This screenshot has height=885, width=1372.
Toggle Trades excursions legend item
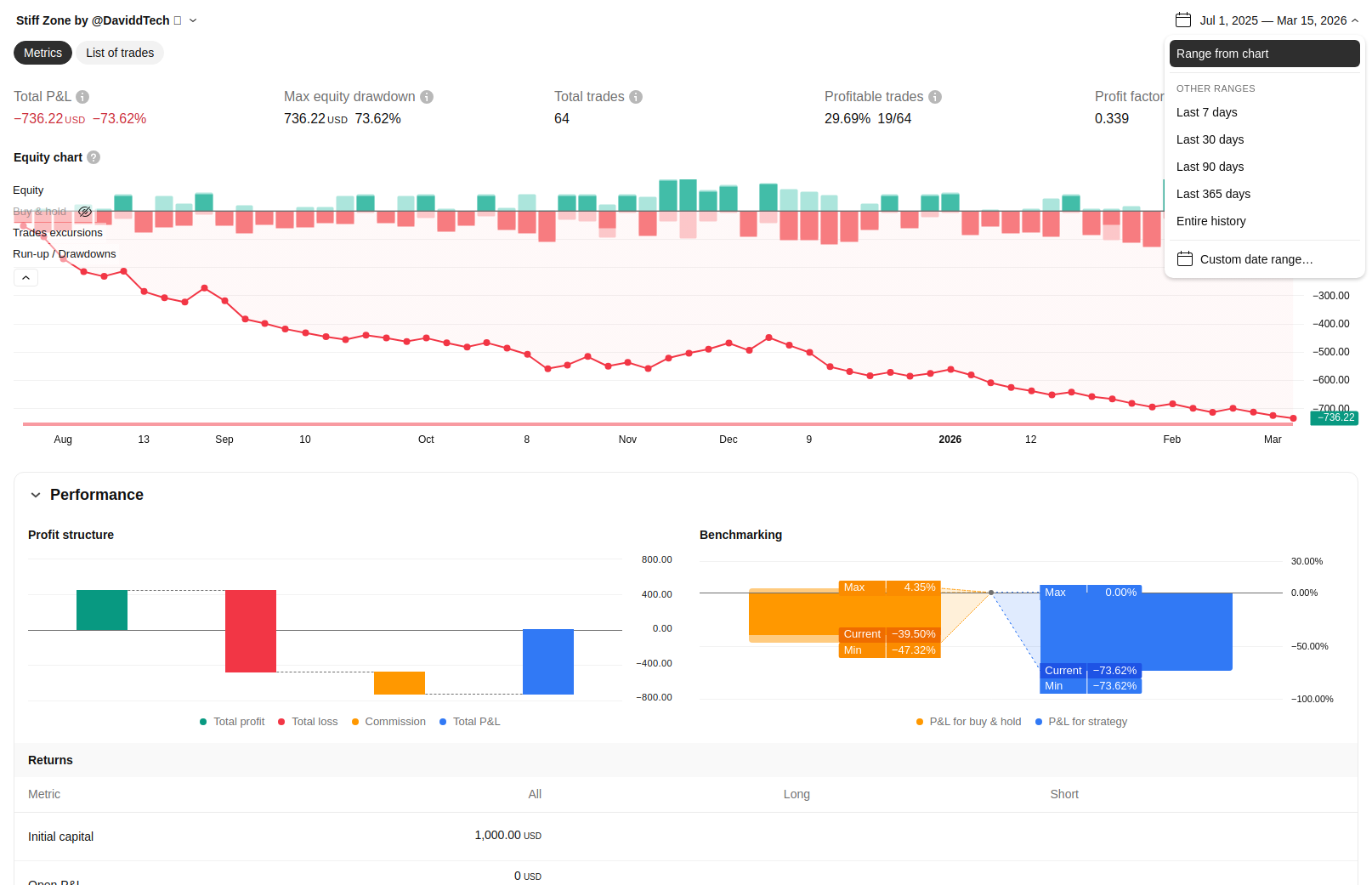point(58,233)
